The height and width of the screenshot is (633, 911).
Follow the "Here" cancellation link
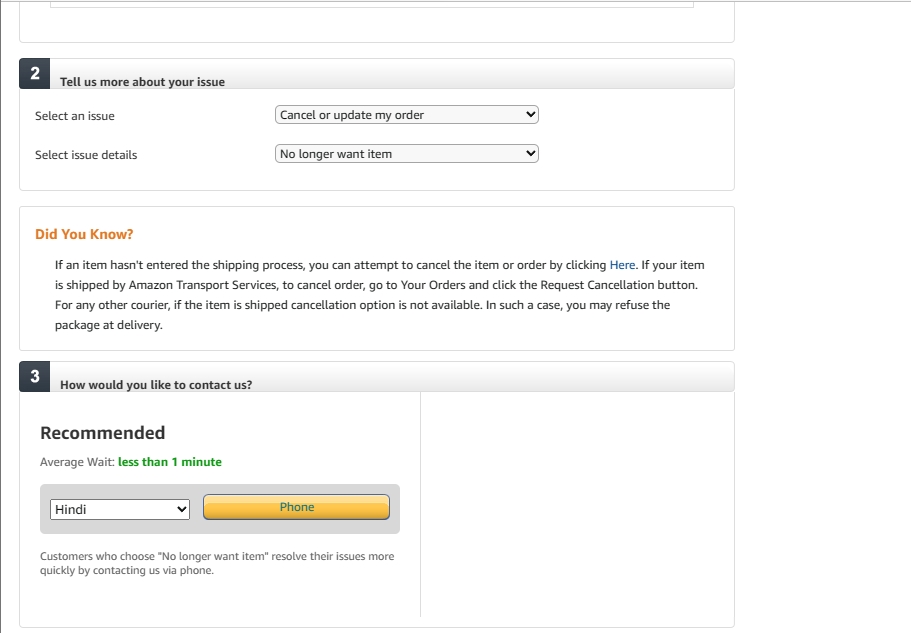click(x=622, y=265)
